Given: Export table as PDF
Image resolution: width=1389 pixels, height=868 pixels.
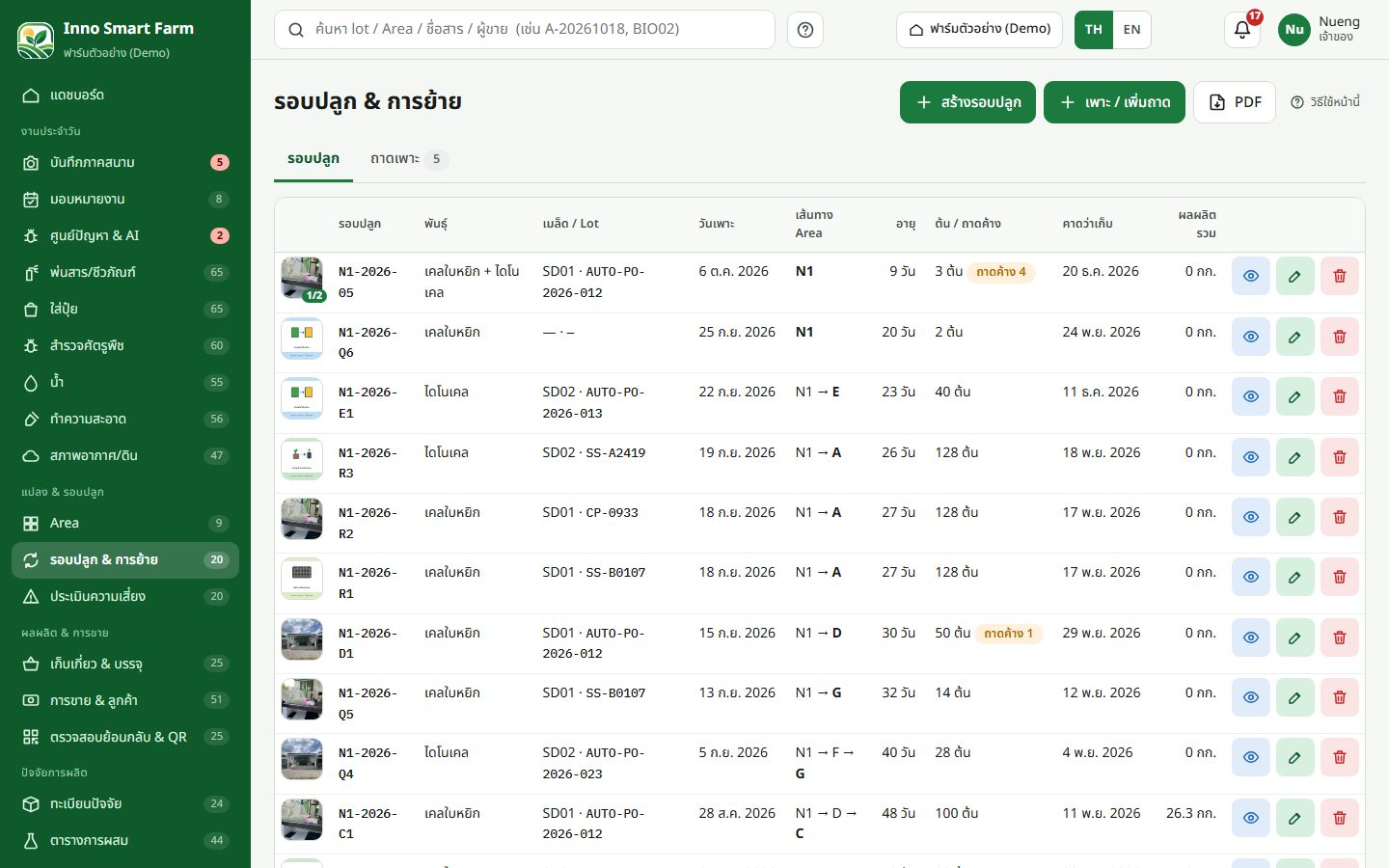Looking at the screenshot, I should [x=1235, y=102].
